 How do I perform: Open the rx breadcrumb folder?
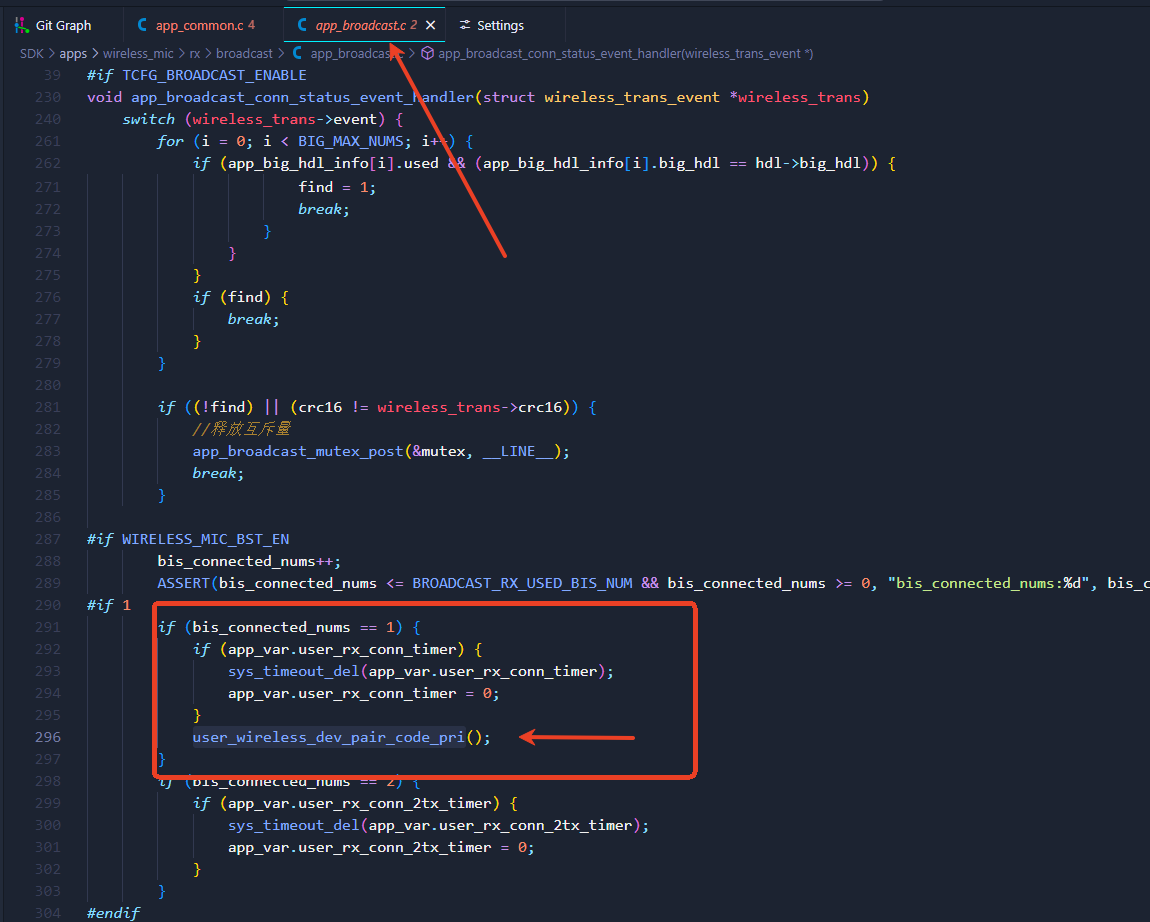point(194,54)
